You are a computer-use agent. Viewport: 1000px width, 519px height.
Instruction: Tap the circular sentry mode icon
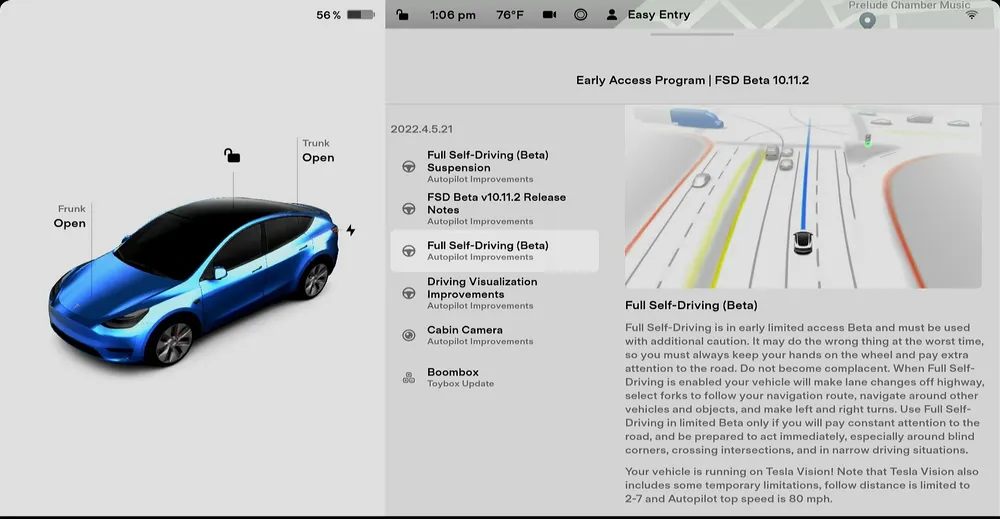tap(580, 14)
